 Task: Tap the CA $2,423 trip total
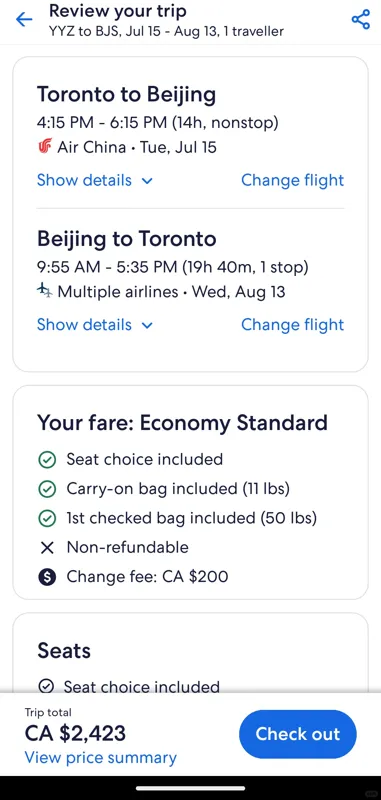tap(75, 733)
